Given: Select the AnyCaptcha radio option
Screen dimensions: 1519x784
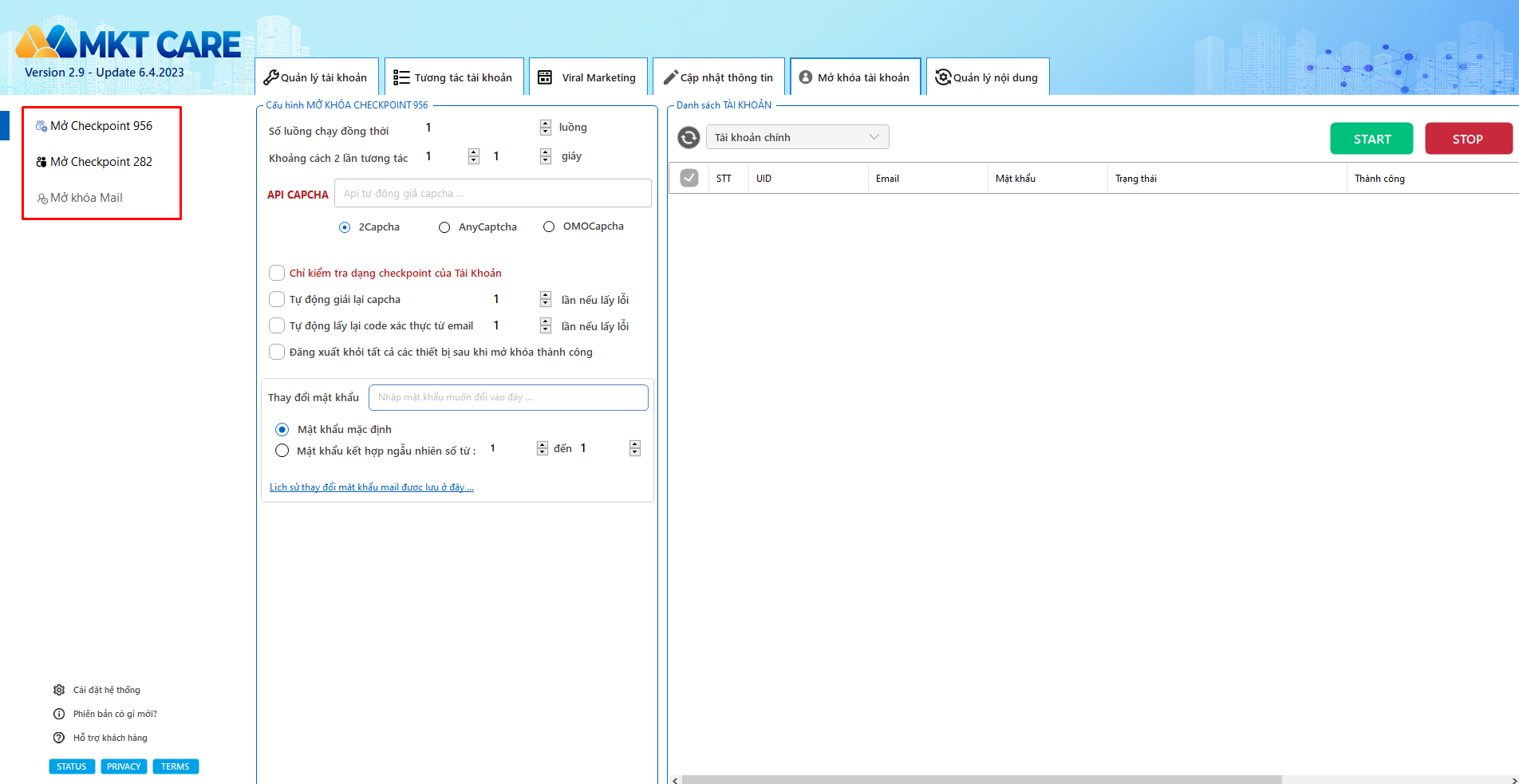Looking at the screenshot, I should (444, 227).
